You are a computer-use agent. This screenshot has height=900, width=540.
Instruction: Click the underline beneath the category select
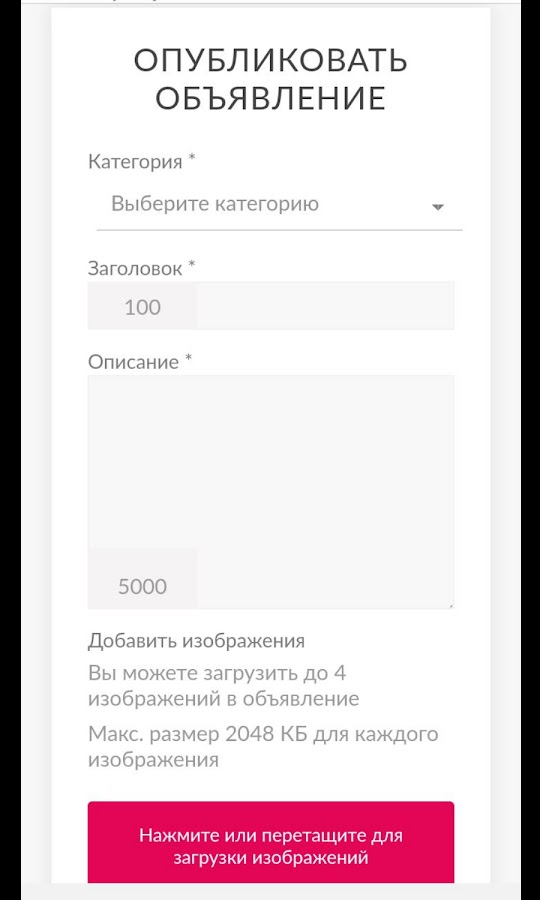point(279,230)
